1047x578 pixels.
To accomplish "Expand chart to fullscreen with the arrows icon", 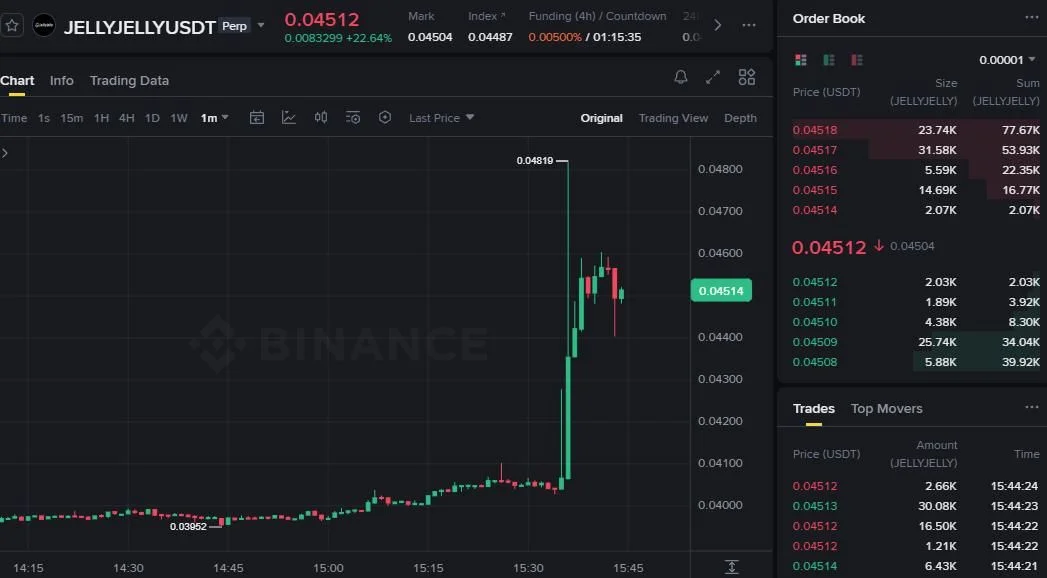I will point(713,77).
